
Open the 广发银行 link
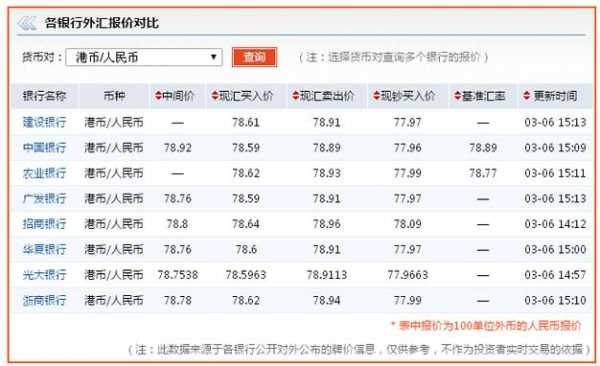44,199
